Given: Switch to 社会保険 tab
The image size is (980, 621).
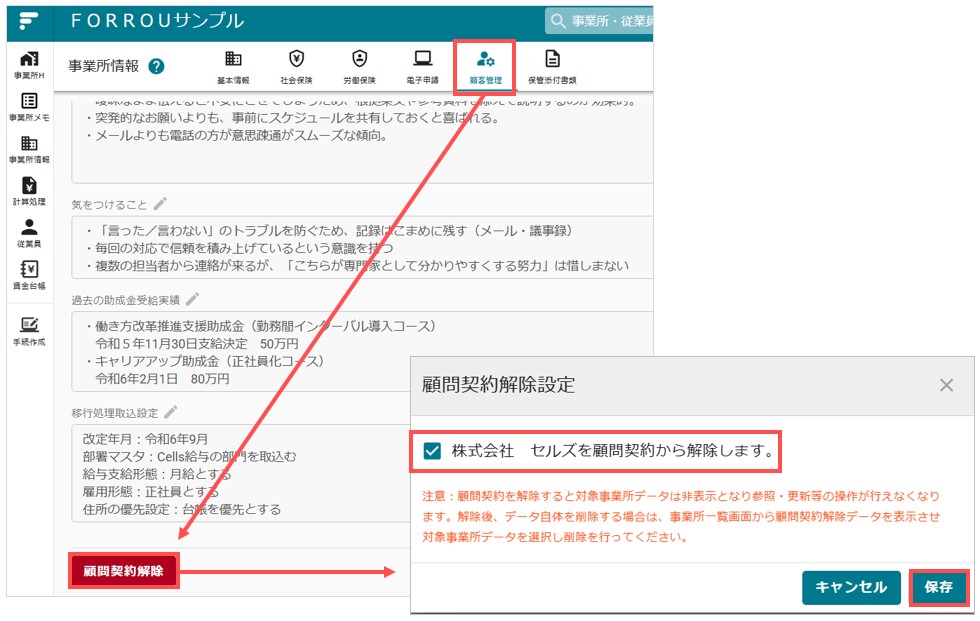Looking at the screenshot, I should (296, 67).
